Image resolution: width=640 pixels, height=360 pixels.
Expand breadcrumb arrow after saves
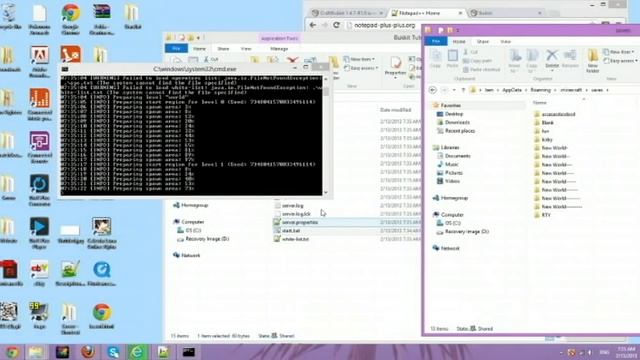click(x=607, y=90)
